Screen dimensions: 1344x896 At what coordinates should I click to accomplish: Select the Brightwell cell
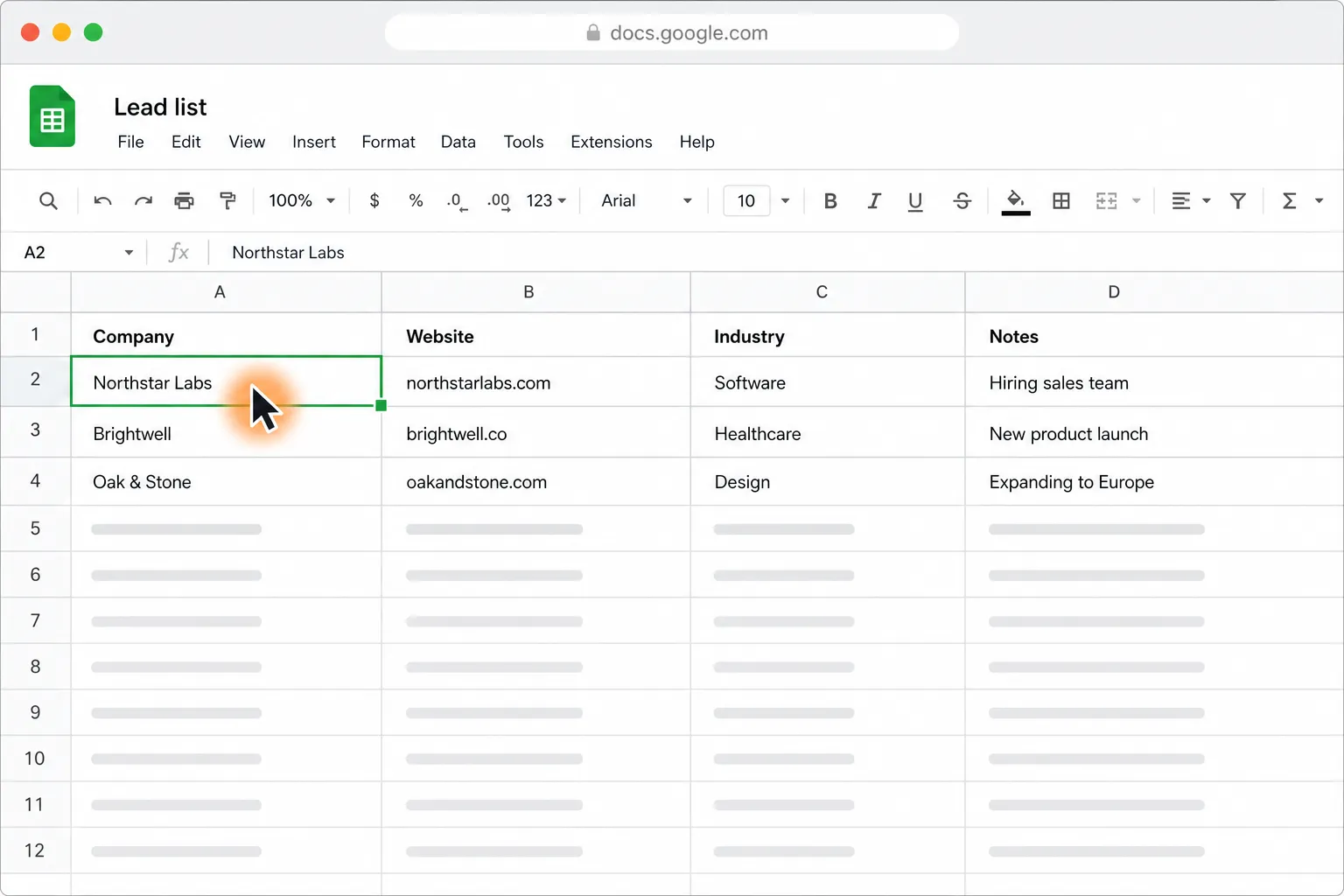pos(227,432)
